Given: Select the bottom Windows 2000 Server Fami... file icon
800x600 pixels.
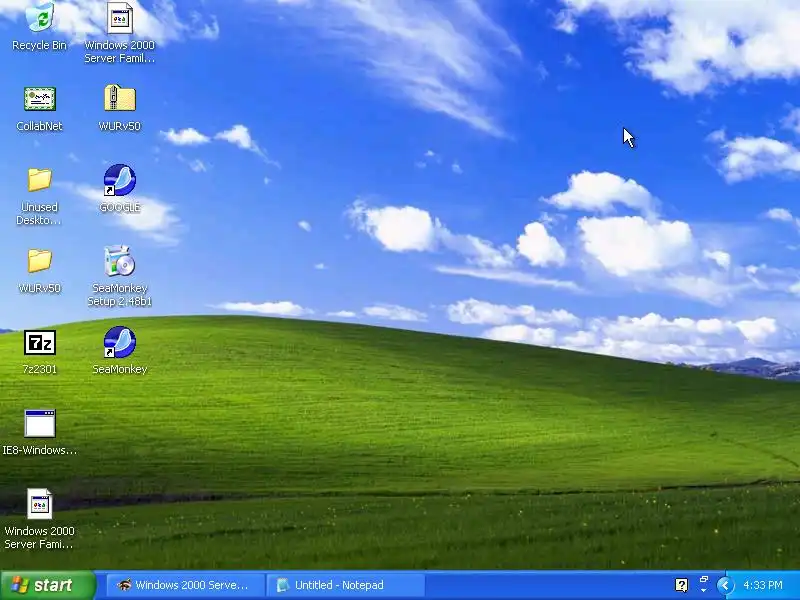Looking at the screenshot, I should click(40, 504).
